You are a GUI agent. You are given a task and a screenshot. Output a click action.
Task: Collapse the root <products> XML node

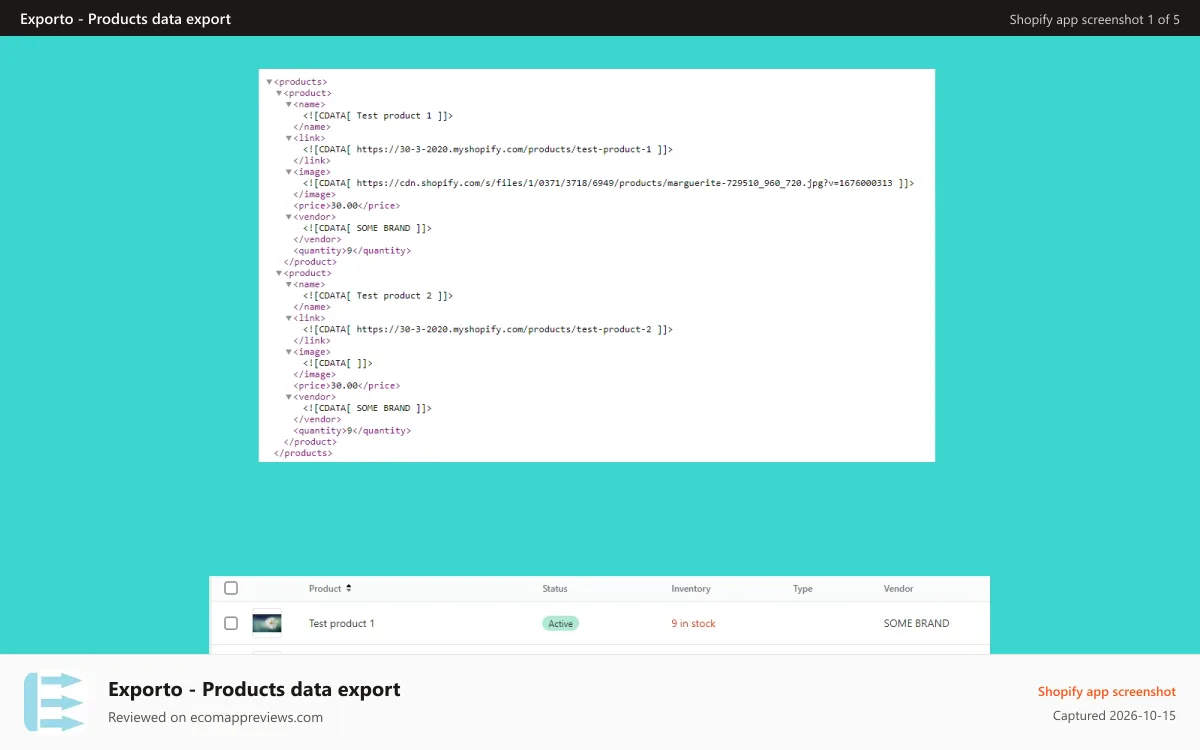tap(269, 82)
